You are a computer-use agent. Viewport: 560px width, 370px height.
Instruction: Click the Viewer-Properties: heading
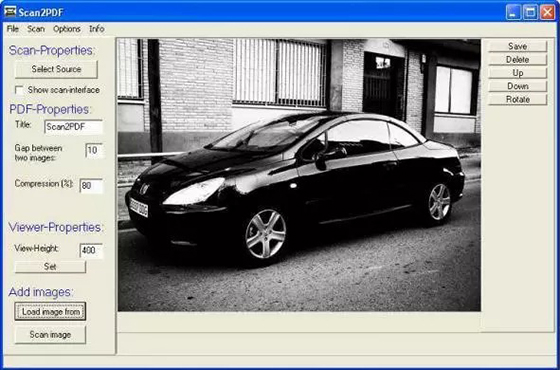(56, 227)
